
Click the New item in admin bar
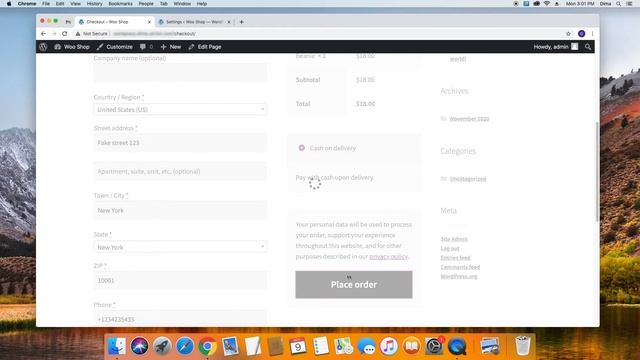click(171, 47)
